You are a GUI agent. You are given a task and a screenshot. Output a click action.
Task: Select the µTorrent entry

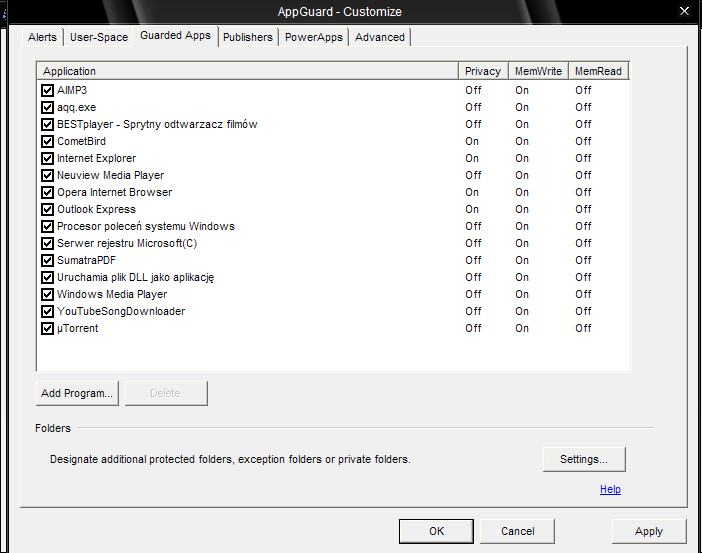(x=77, y=329)
